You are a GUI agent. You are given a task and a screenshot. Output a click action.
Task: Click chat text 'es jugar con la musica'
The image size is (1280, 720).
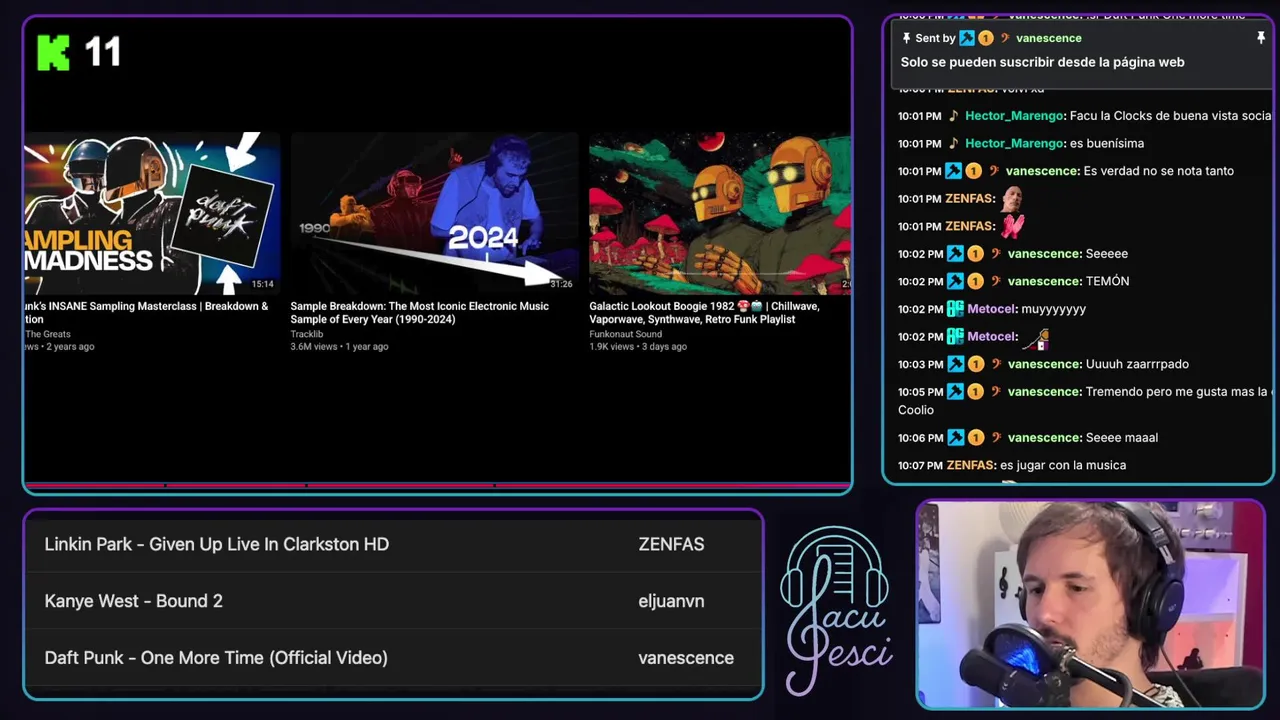point(1063,465)
